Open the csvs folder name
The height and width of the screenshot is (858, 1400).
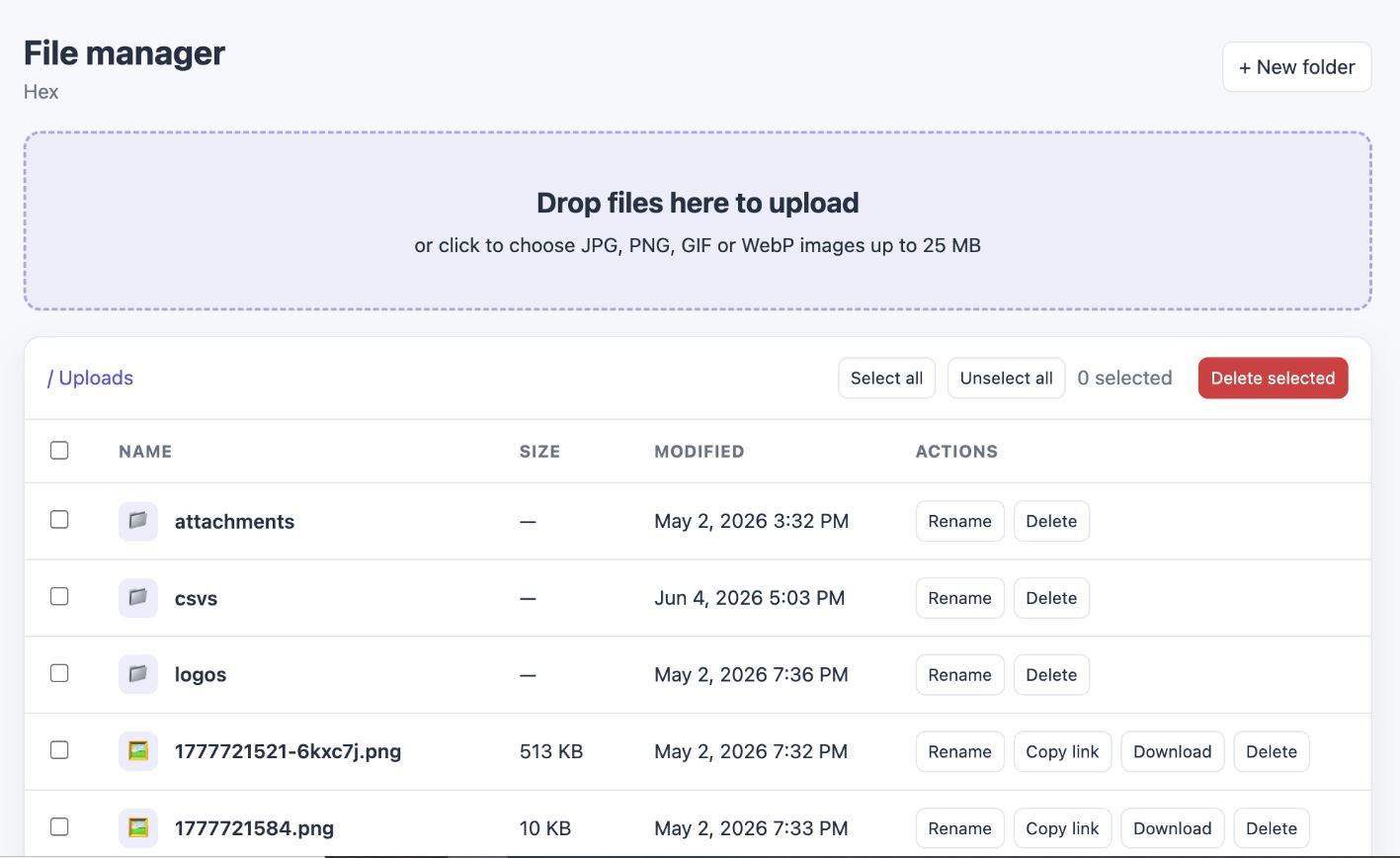point(196,598)
